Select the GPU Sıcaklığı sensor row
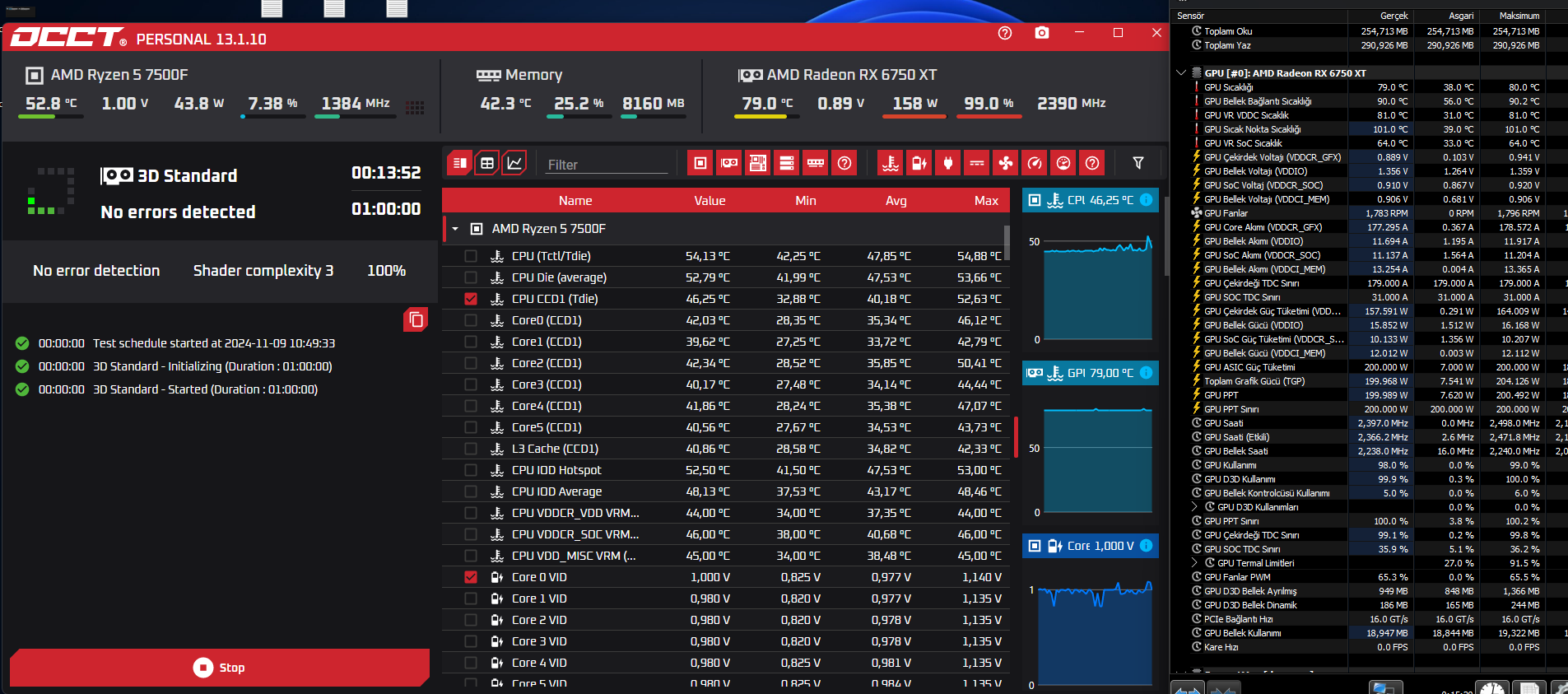 (1368, 87)
